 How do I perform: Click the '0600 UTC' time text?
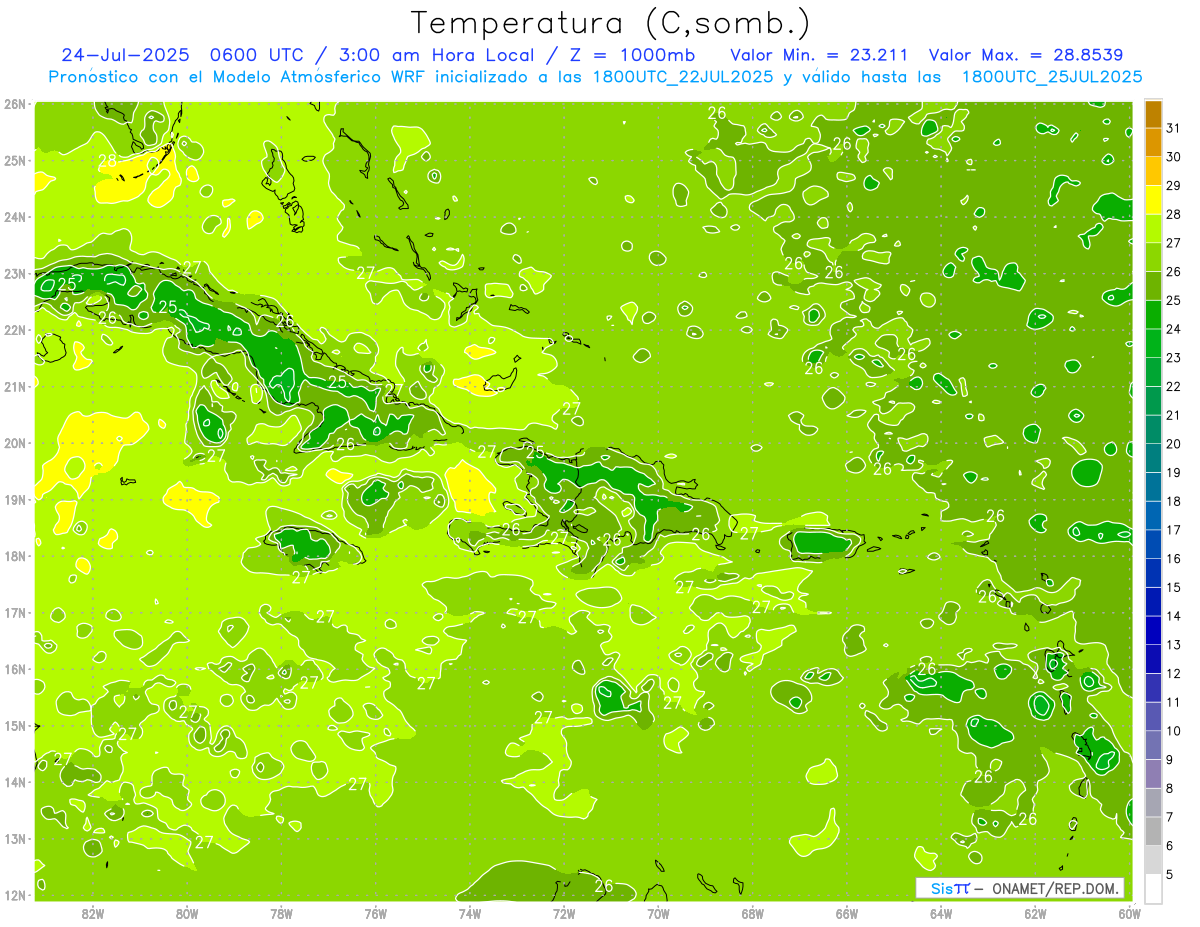pos(258,54)
